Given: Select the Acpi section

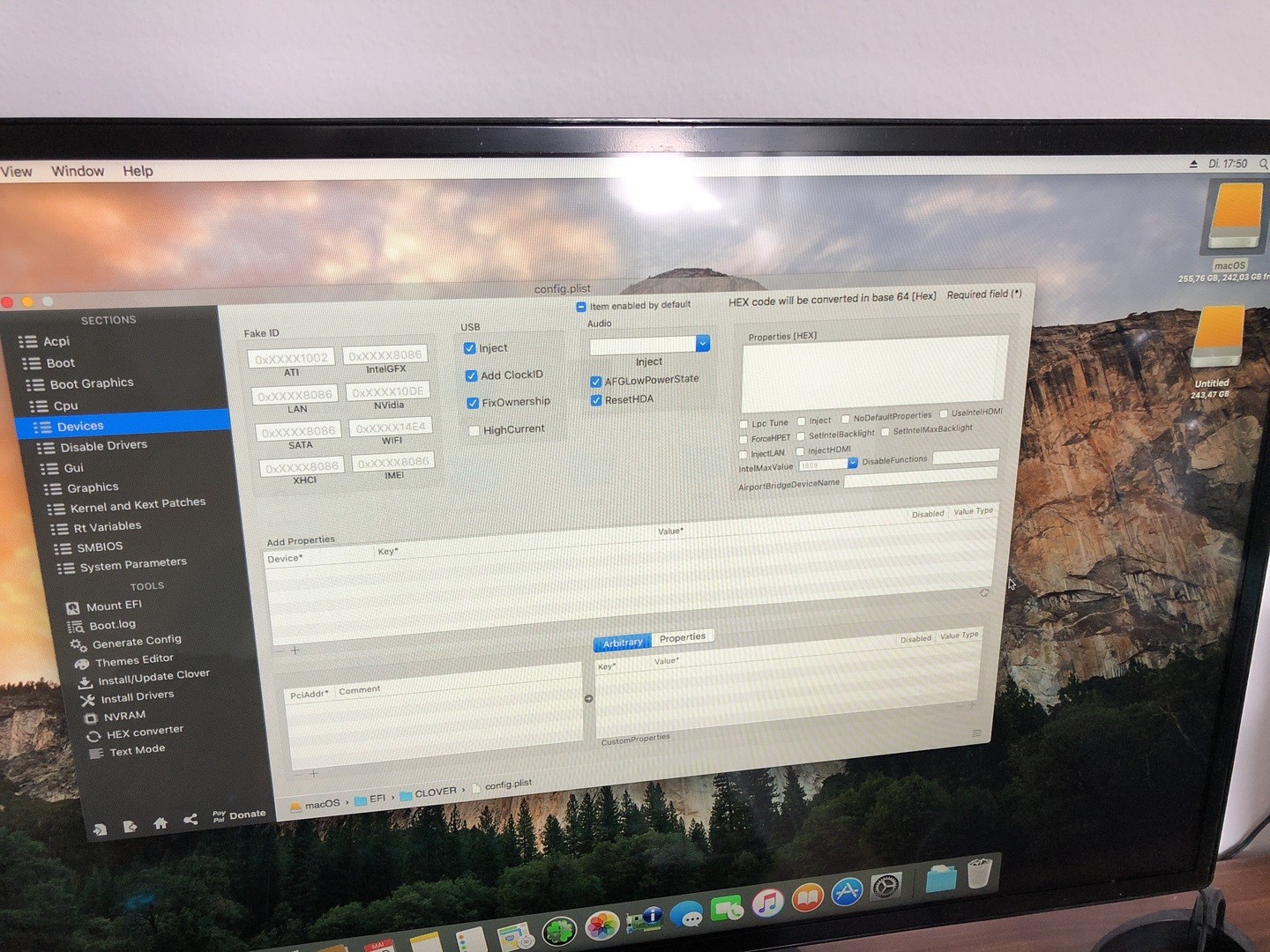Looking at the screenshot, I should pyautogui.click(x=56, y=341).
